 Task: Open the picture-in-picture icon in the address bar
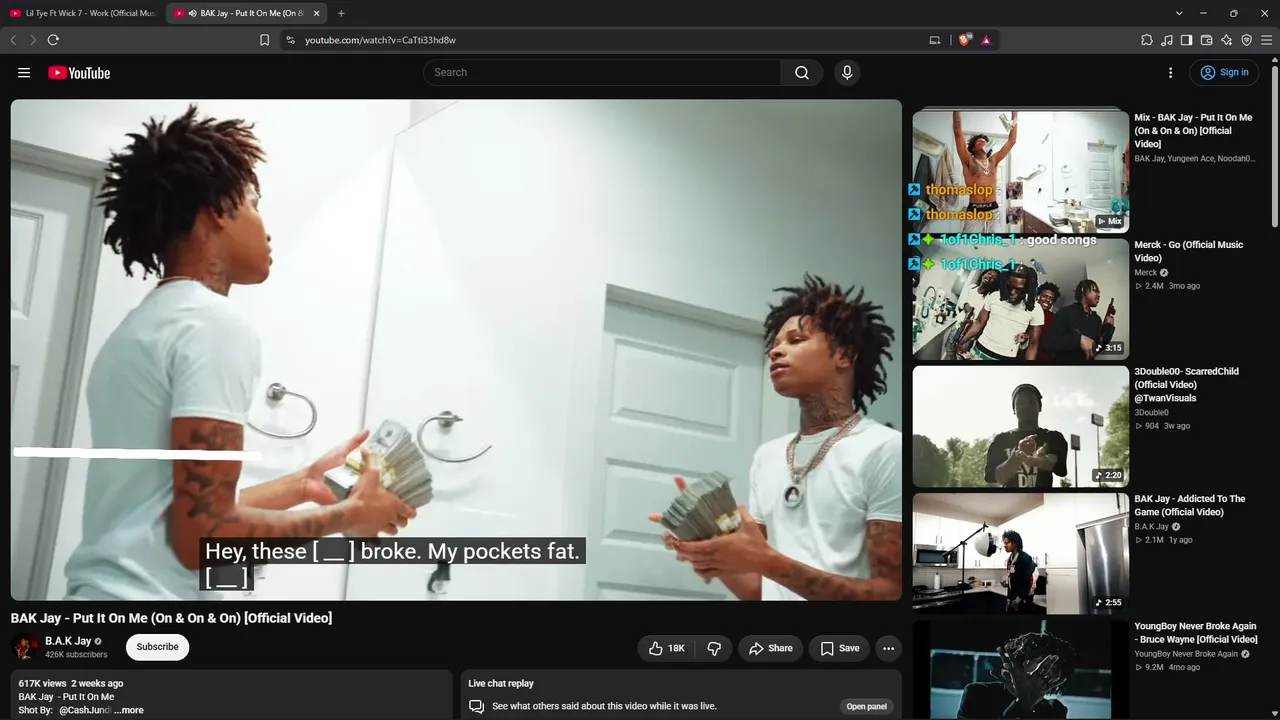coord(935,40)
